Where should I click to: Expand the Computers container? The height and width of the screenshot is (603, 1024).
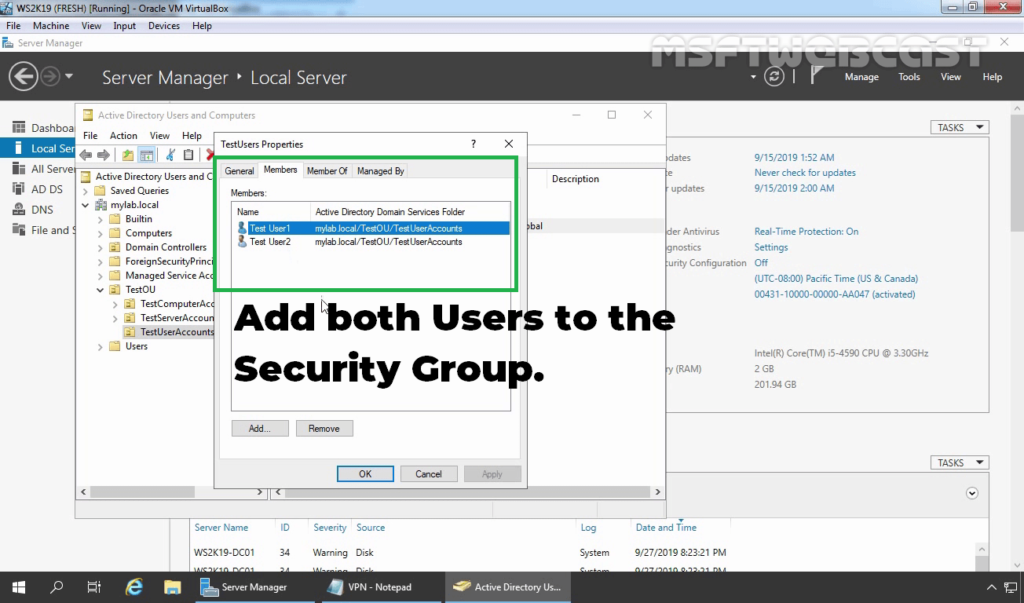click(101, 234)
